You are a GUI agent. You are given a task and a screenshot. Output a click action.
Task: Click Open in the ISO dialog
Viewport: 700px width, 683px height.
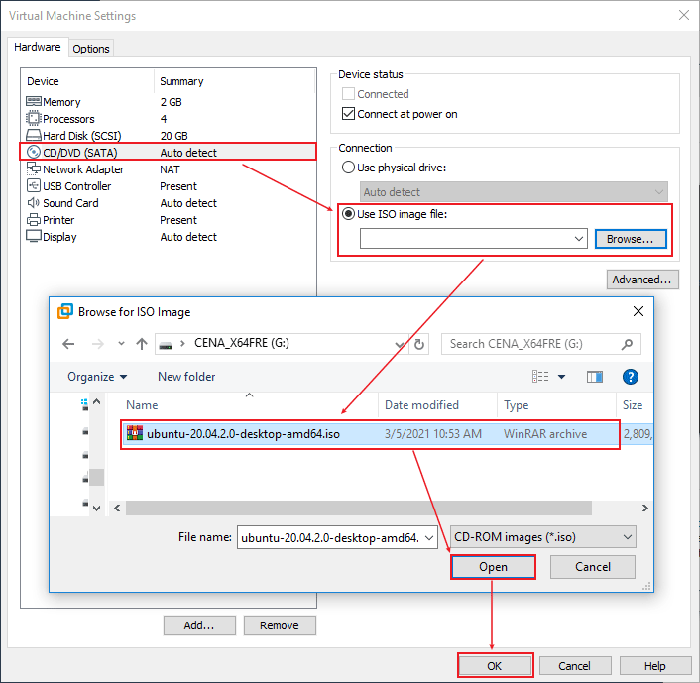[493, 567]
